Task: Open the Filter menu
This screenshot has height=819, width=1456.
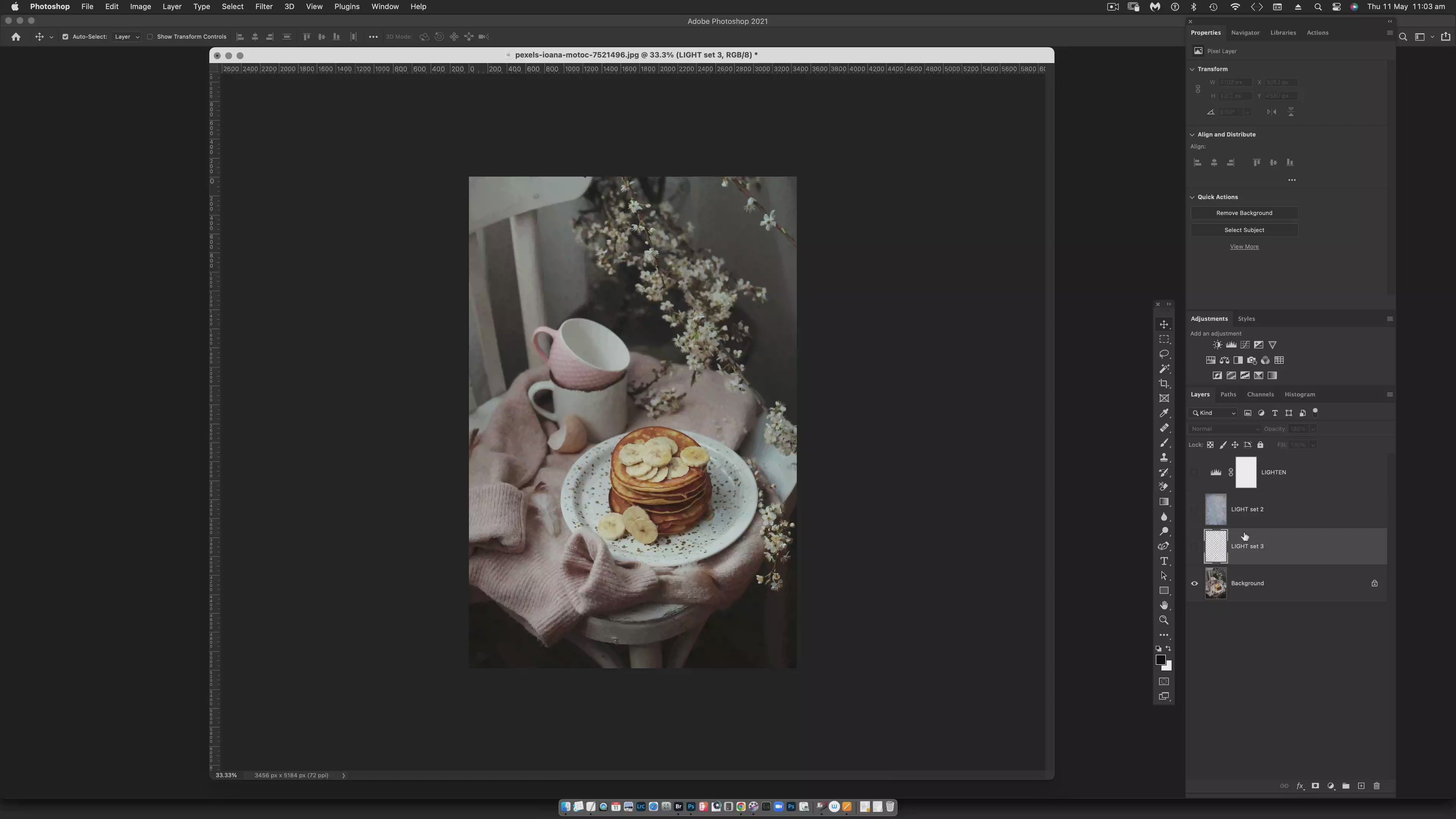Action: pyautogui.click(x=264, y=7)
